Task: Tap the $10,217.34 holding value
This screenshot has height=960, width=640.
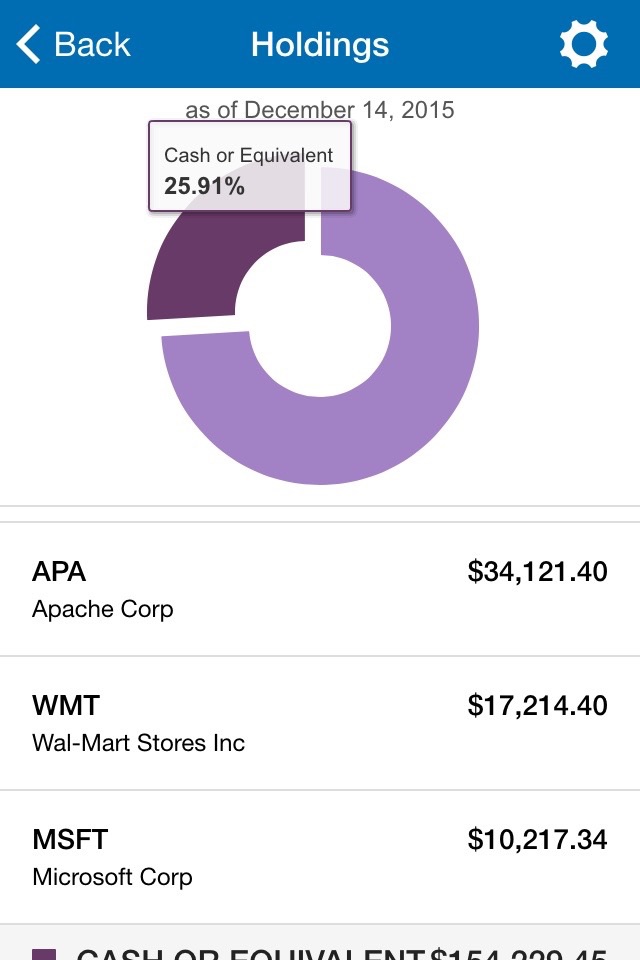Action: click(537, 840)
